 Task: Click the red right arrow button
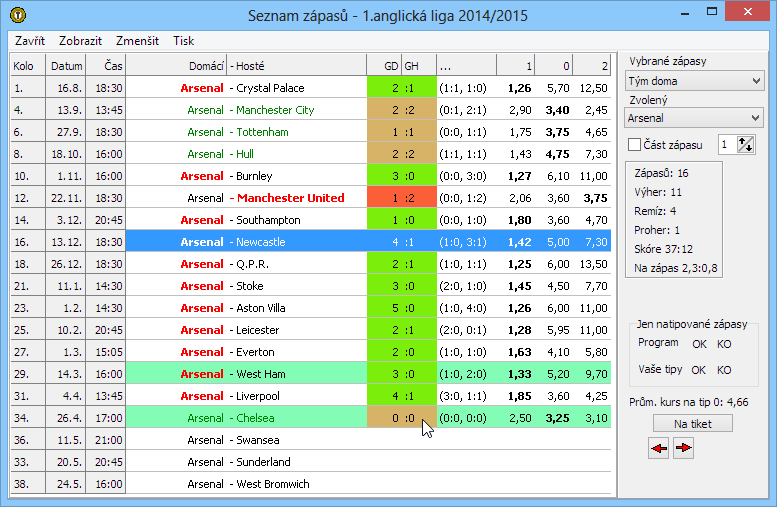683,448
